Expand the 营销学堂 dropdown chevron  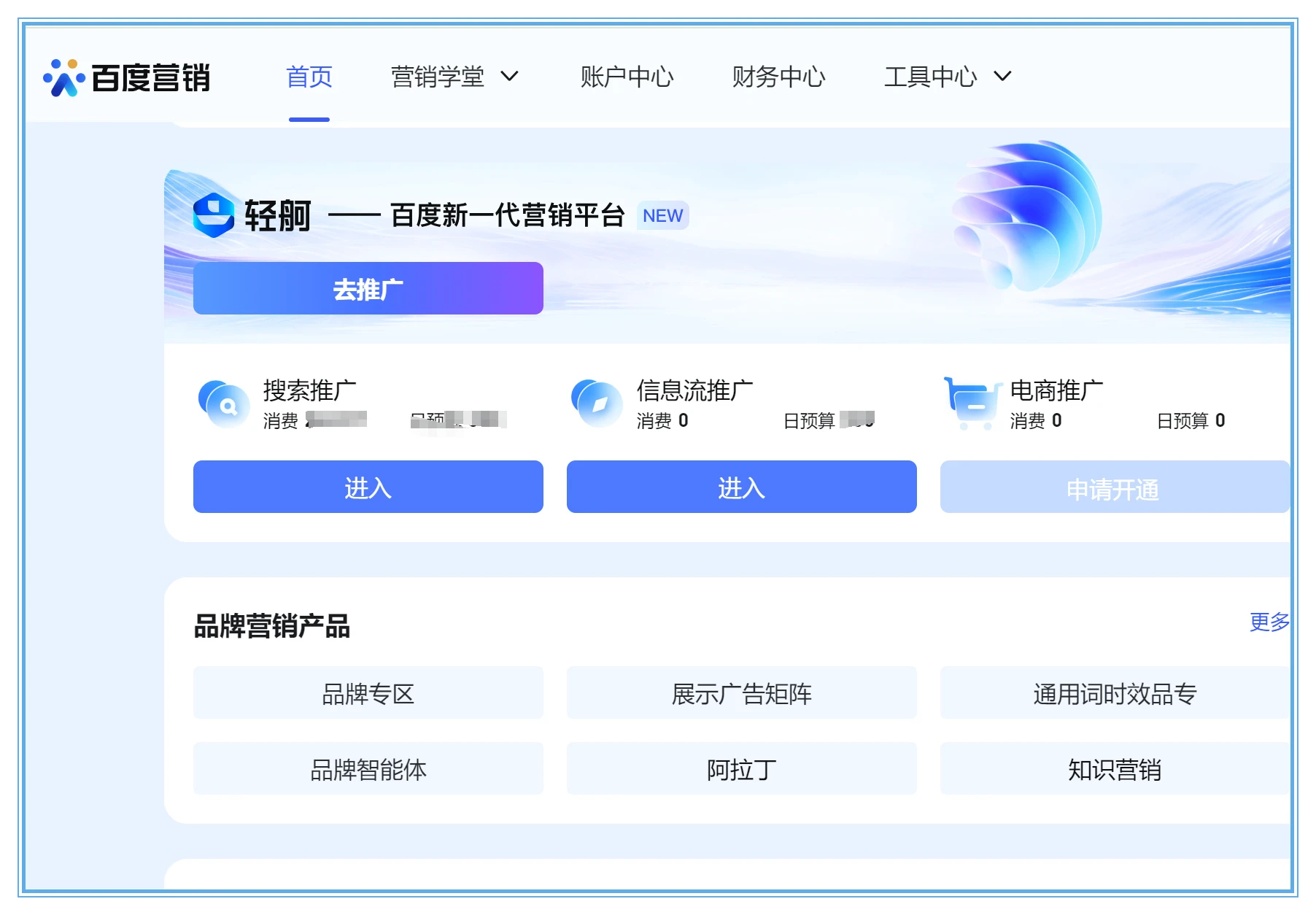[509, 76]
